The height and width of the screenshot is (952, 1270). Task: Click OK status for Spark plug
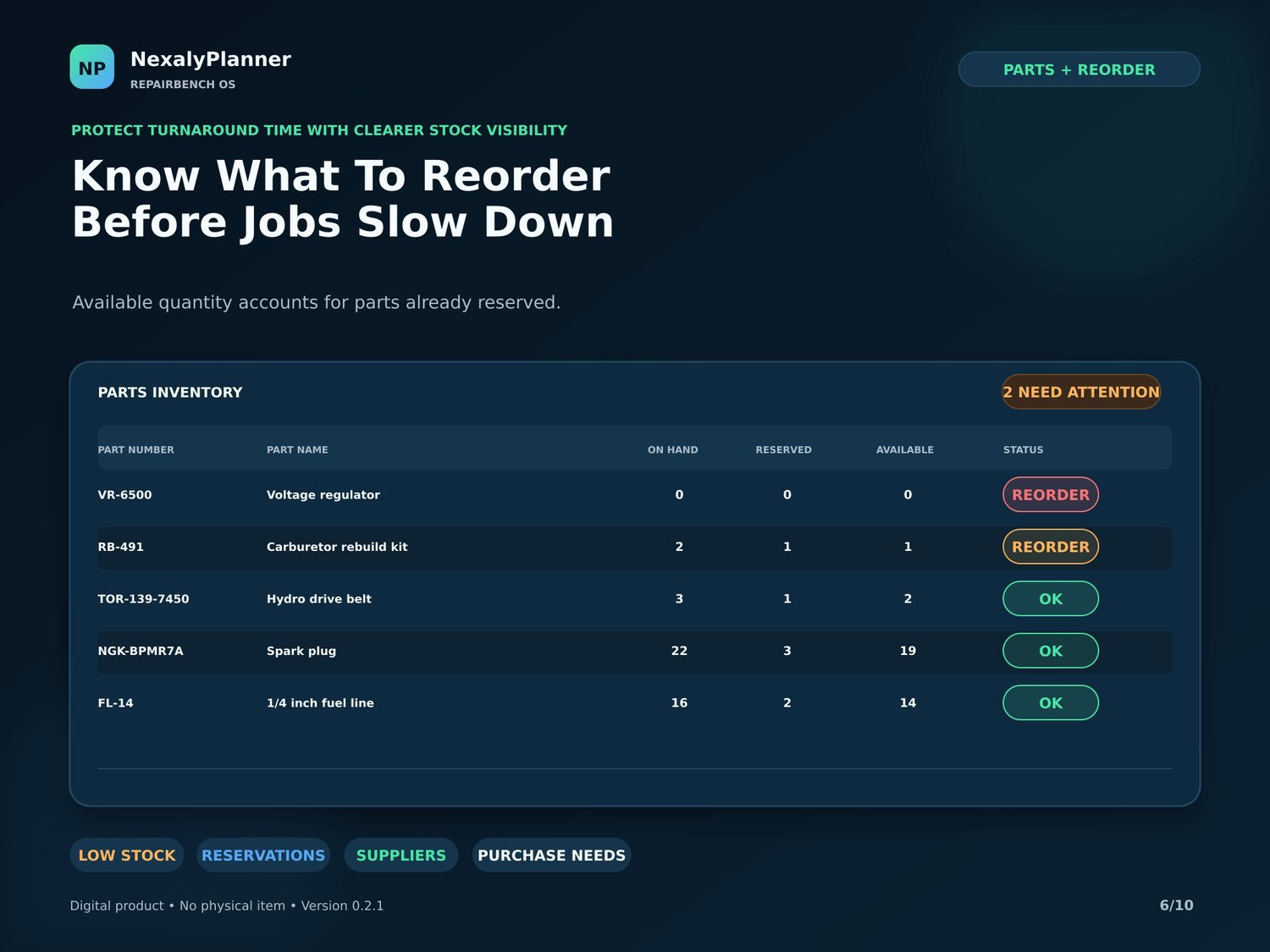point(1051,651)
